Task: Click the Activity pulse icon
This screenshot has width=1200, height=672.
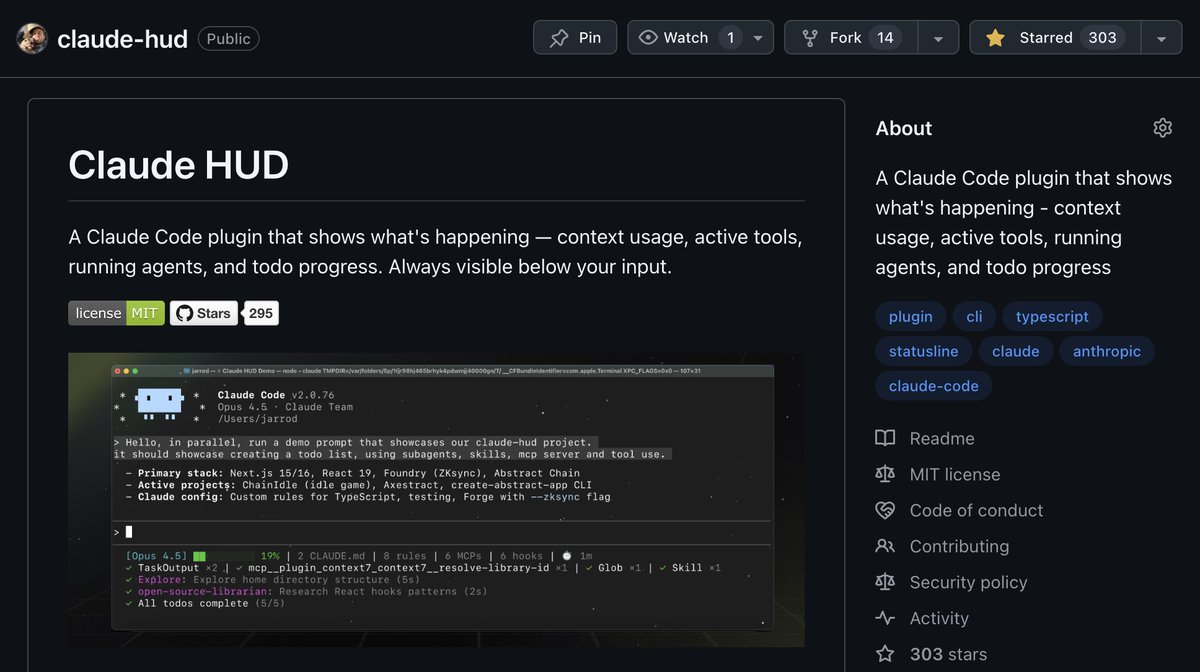Action: click(x=885, y=619)
